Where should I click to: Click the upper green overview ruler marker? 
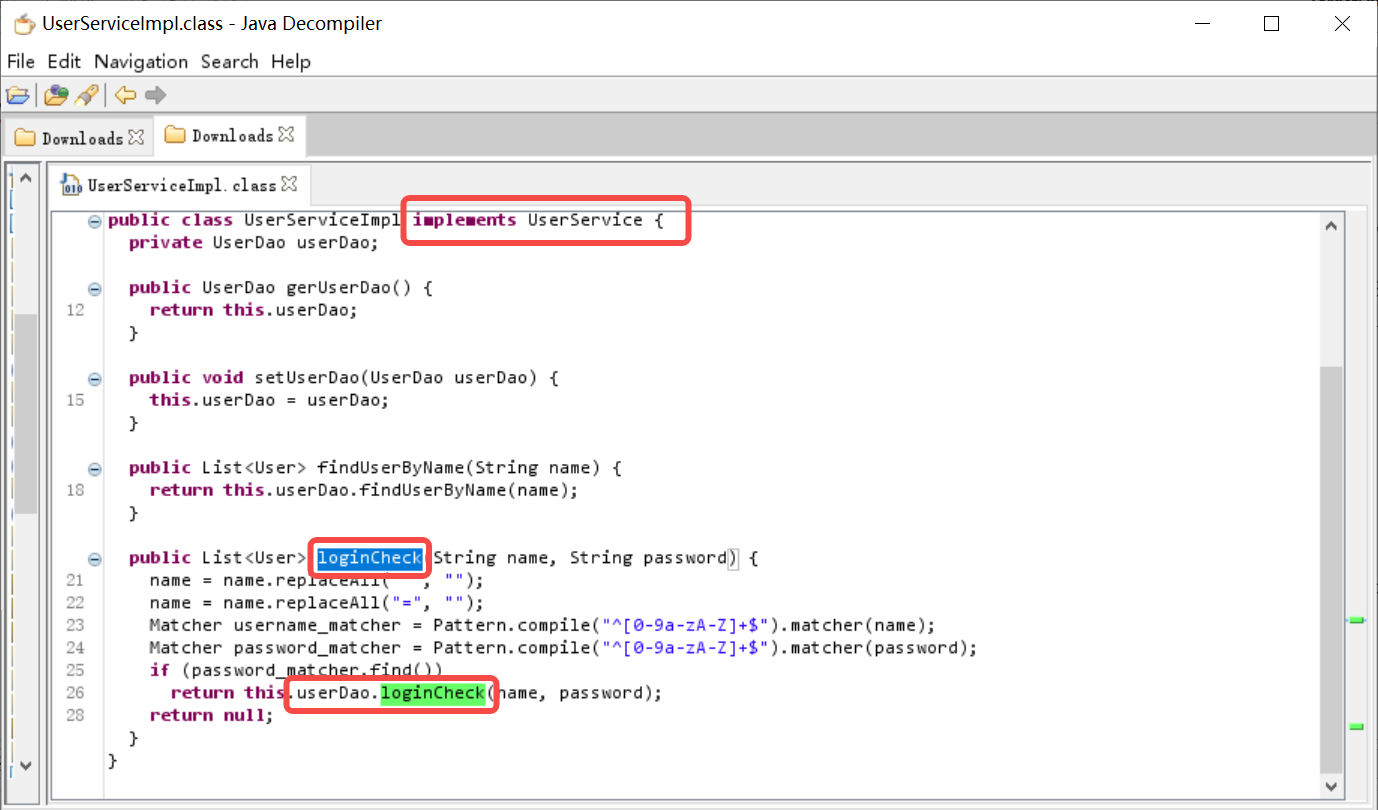pyautogui.click(x=1356, y=621)
